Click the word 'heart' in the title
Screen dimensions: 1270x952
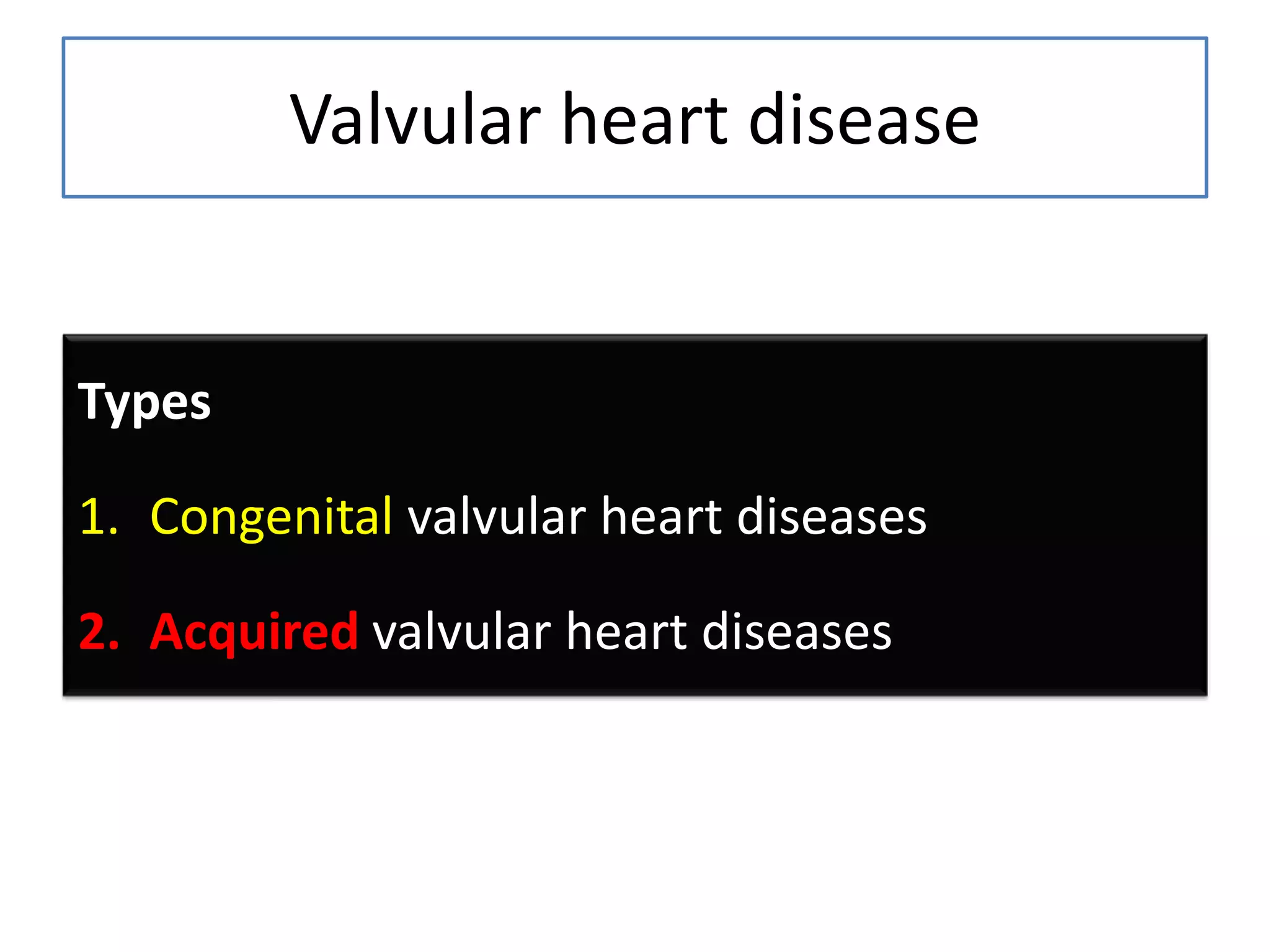(644, 119)
